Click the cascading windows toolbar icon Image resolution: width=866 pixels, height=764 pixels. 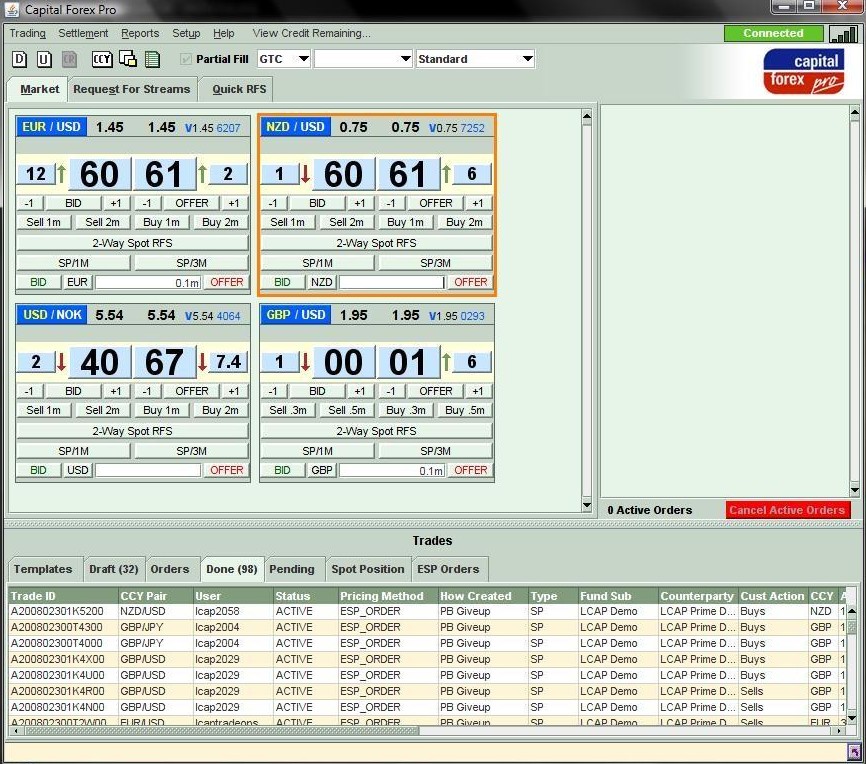coord(128,59)
